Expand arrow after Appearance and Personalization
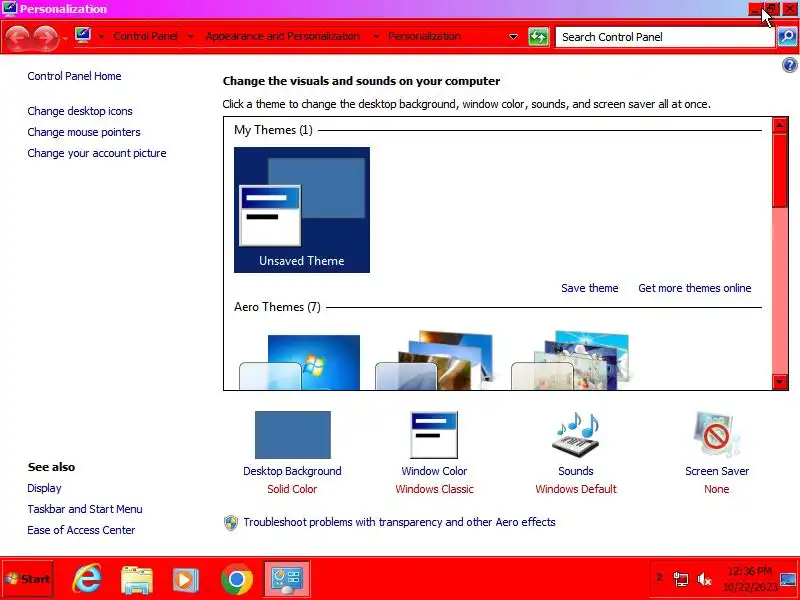 pos(376,37)
